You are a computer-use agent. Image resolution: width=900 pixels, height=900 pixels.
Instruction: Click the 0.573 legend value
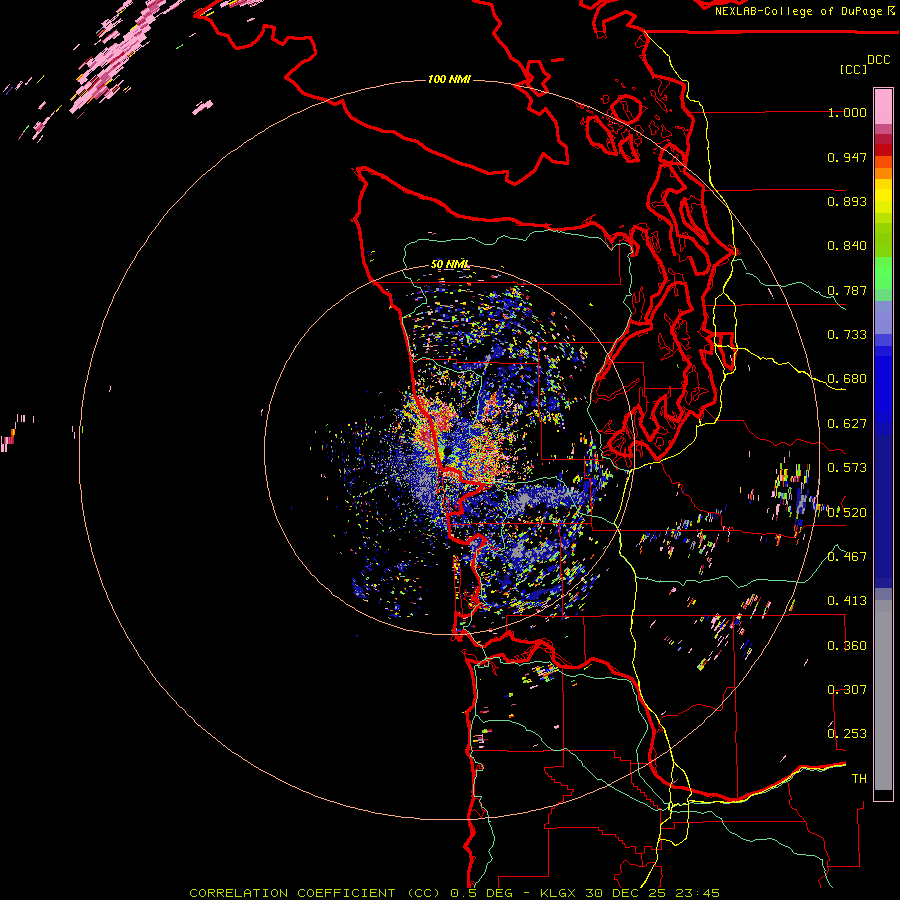(x=847, y=468)
